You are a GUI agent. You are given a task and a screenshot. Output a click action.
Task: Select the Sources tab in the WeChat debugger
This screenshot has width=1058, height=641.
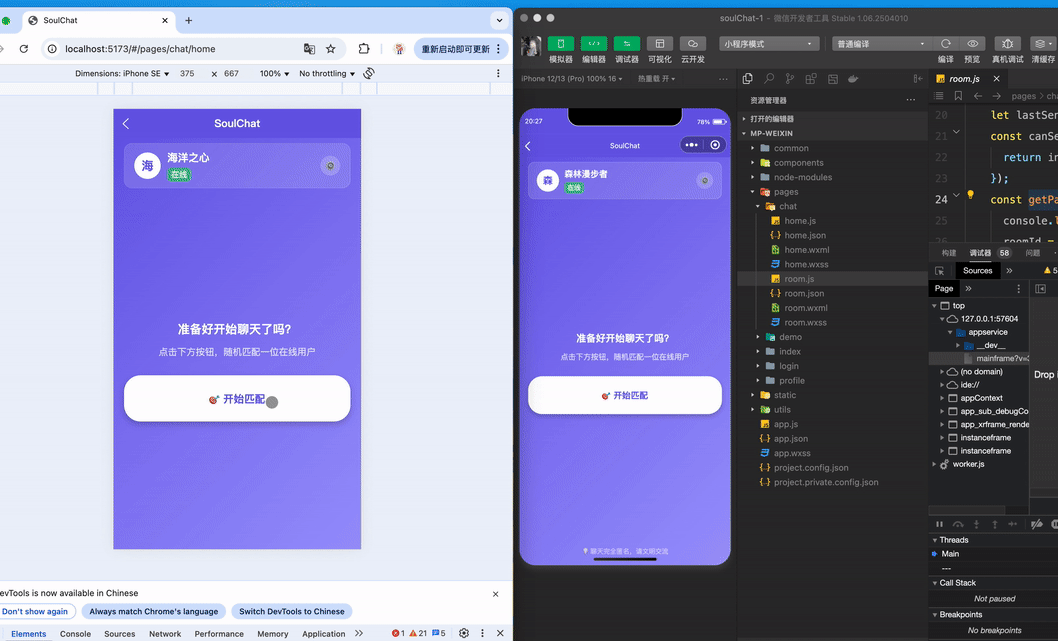click(977, 271)
